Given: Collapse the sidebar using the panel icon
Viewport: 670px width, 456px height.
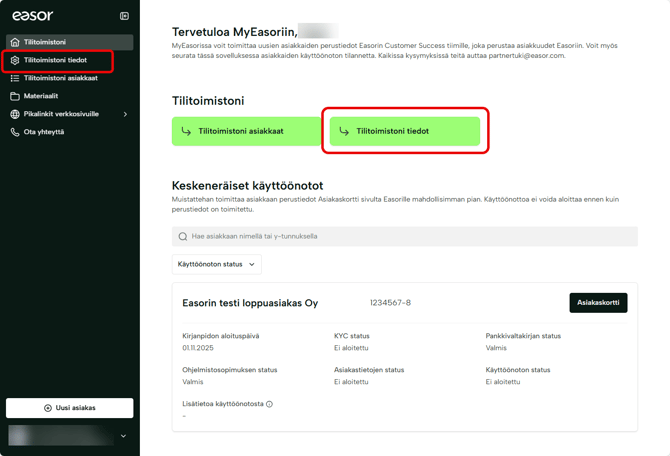Looking at the screenshot, I should [124, 16].
